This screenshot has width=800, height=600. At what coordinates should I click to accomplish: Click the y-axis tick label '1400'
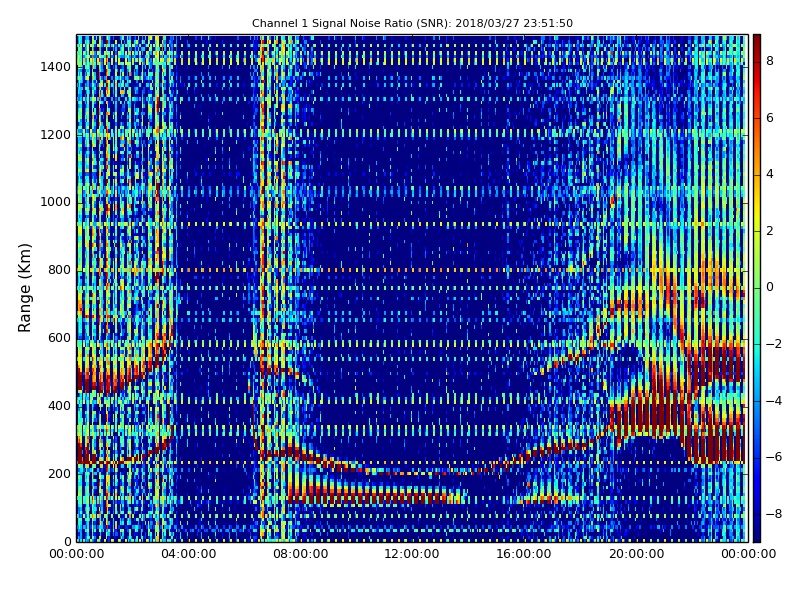pos(56,67)
